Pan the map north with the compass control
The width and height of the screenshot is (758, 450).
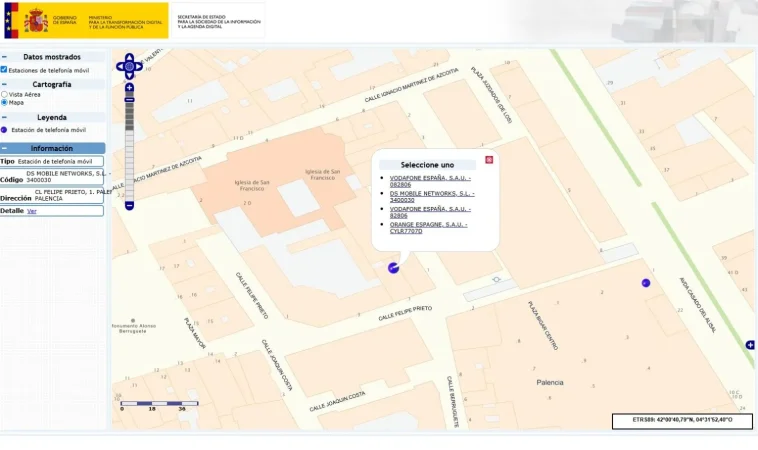click(129, 56)
